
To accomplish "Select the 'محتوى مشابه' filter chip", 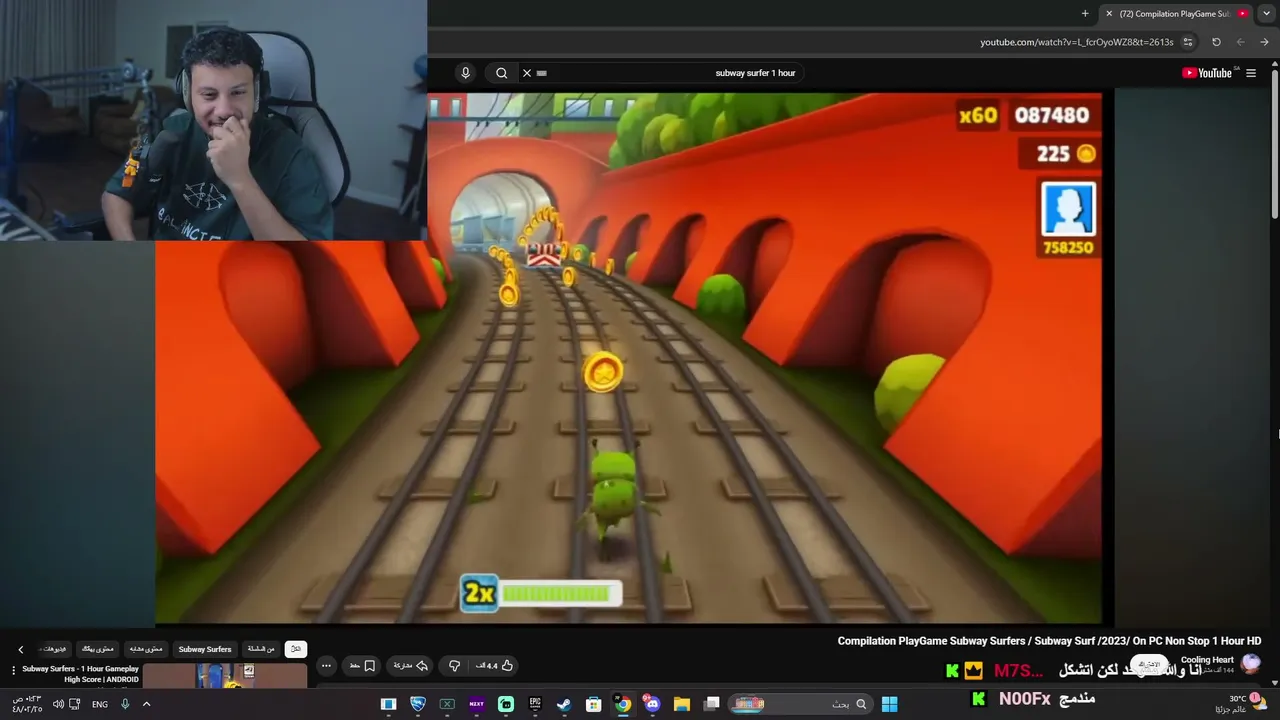I will (x=146, y=649).
